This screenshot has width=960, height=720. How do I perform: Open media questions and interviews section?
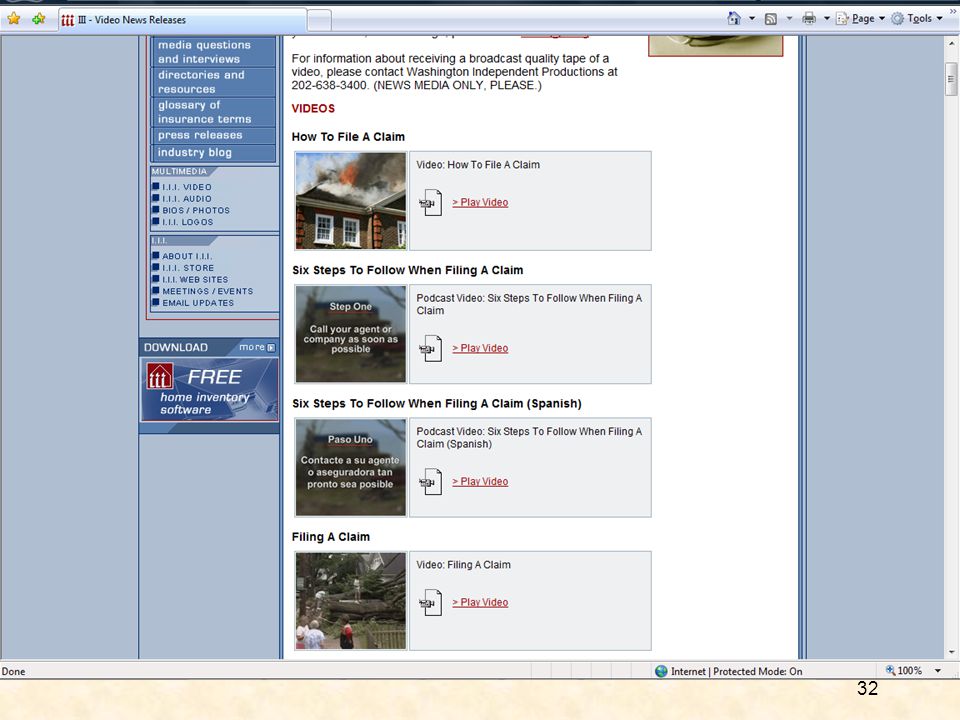pyautogui.click(x=213, y=52)
